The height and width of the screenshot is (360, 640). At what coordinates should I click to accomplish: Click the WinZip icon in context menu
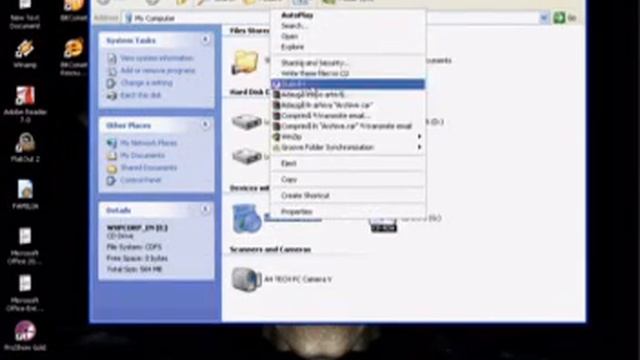tap(276, 137)
